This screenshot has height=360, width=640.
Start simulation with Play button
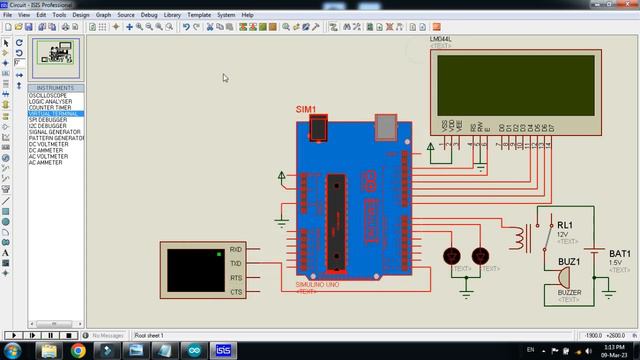click(x=14, y=336)
